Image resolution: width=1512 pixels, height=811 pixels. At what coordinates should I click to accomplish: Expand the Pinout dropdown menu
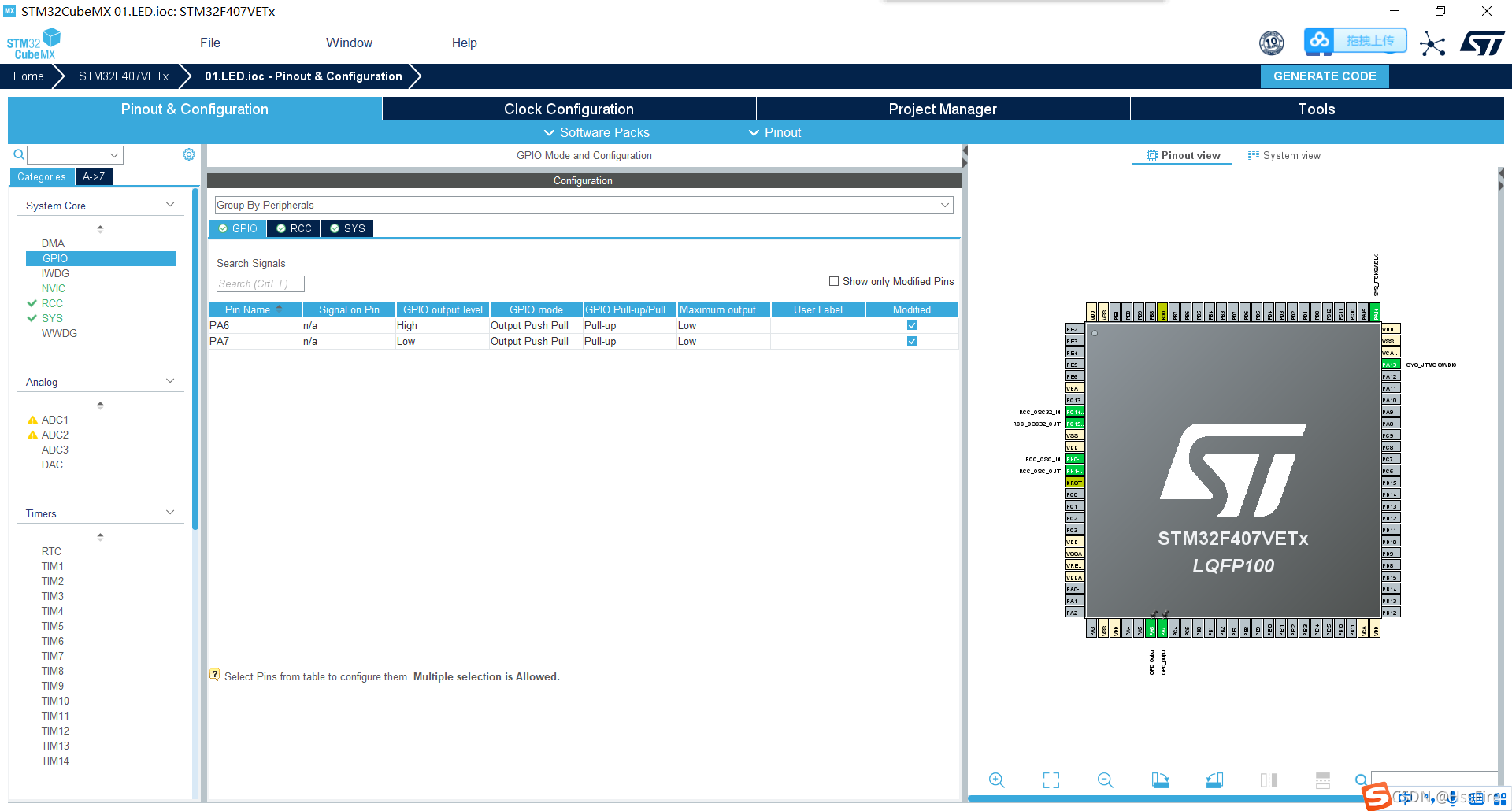[775, 132]
